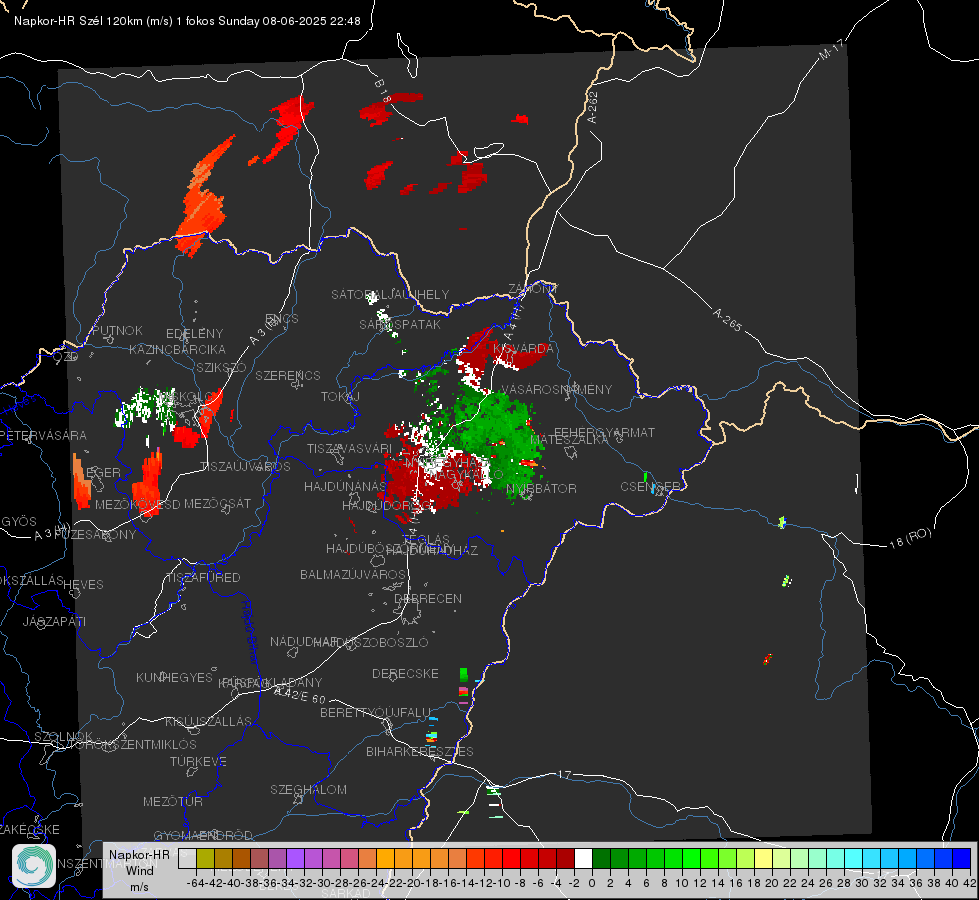Select the SZERENCS town label
This screenshot has width=979, height=900.
288,375
